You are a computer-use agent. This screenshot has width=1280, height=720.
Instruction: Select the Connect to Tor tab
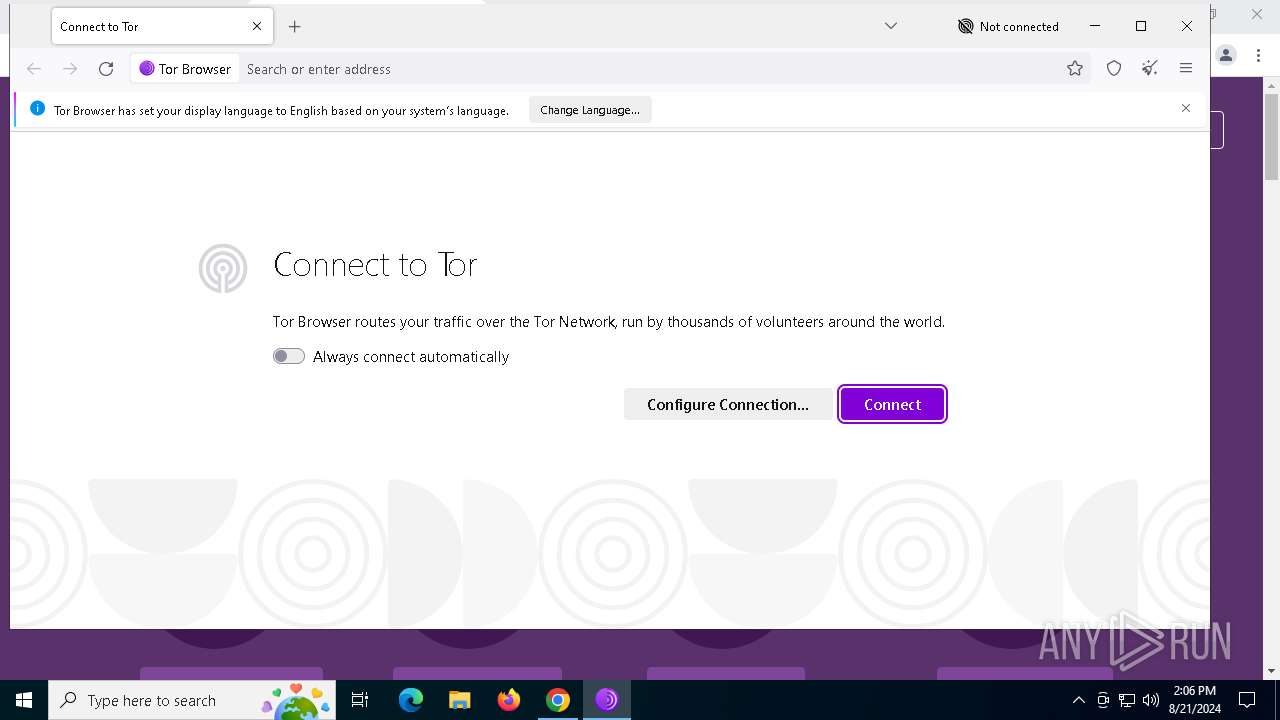pyautogui.click(x=163, y=27)
